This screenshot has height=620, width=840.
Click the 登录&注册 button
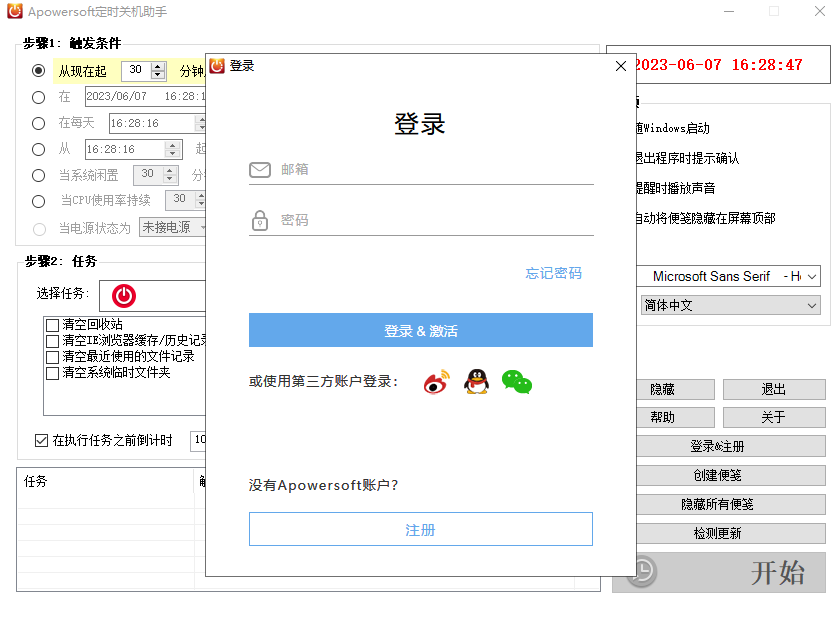tap(731, 446)
